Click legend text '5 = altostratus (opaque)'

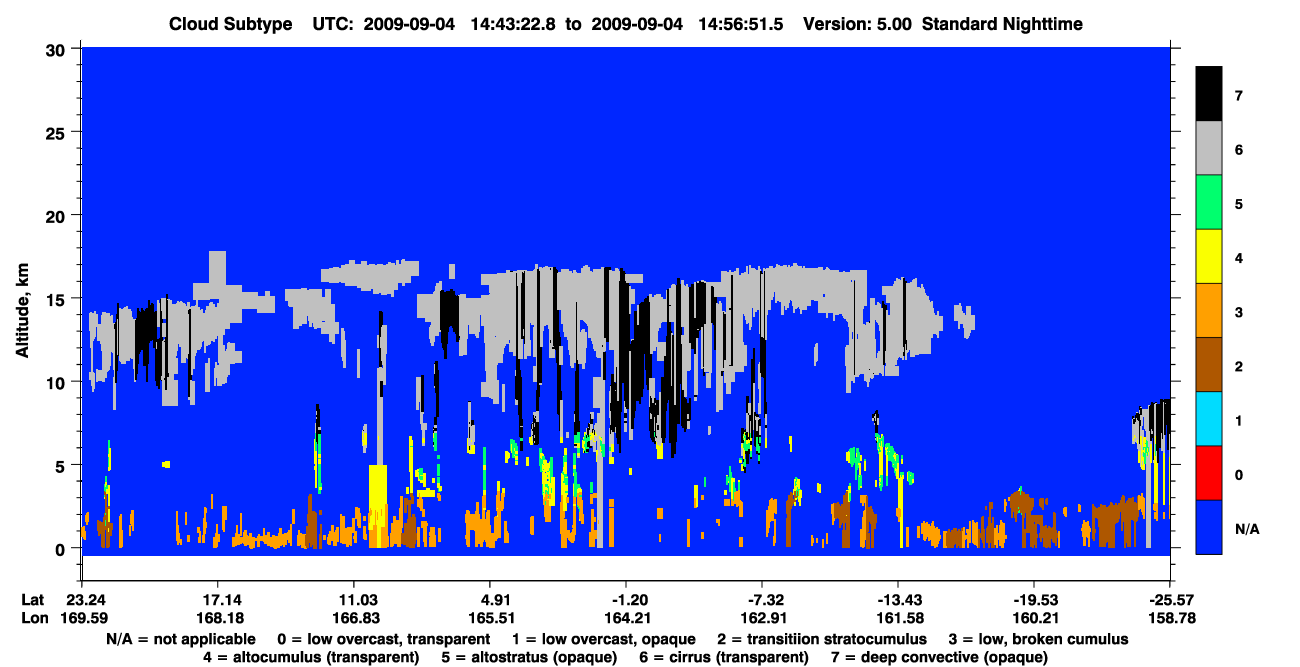[x=528, y=657]
